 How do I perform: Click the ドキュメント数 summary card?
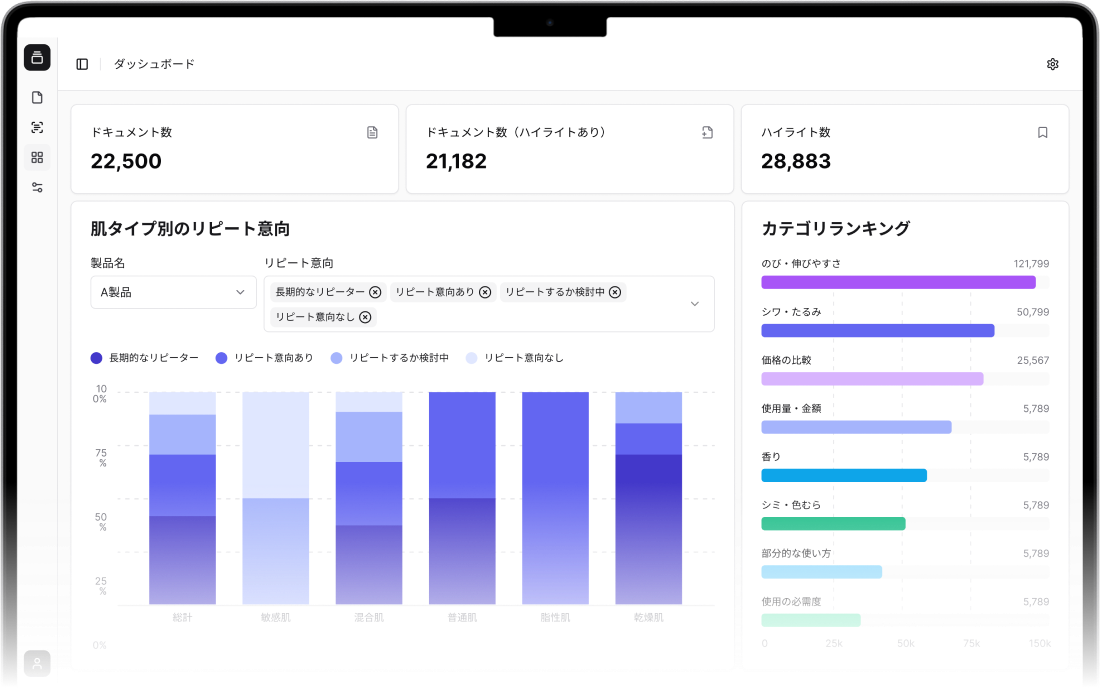(234, 148)
